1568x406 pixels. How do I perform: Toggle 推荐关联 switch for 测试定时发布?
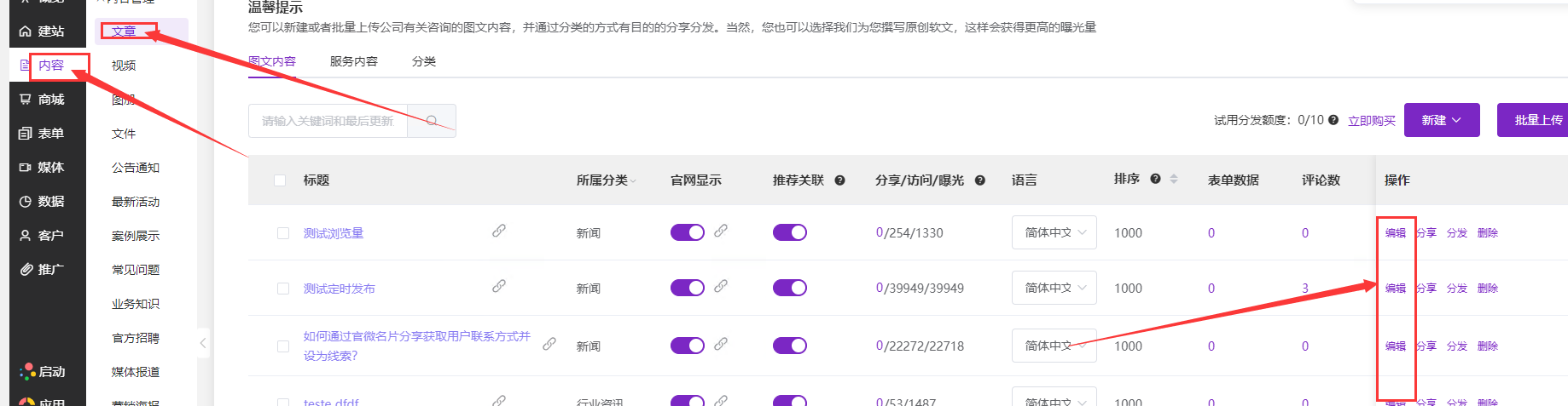(789, 288)
